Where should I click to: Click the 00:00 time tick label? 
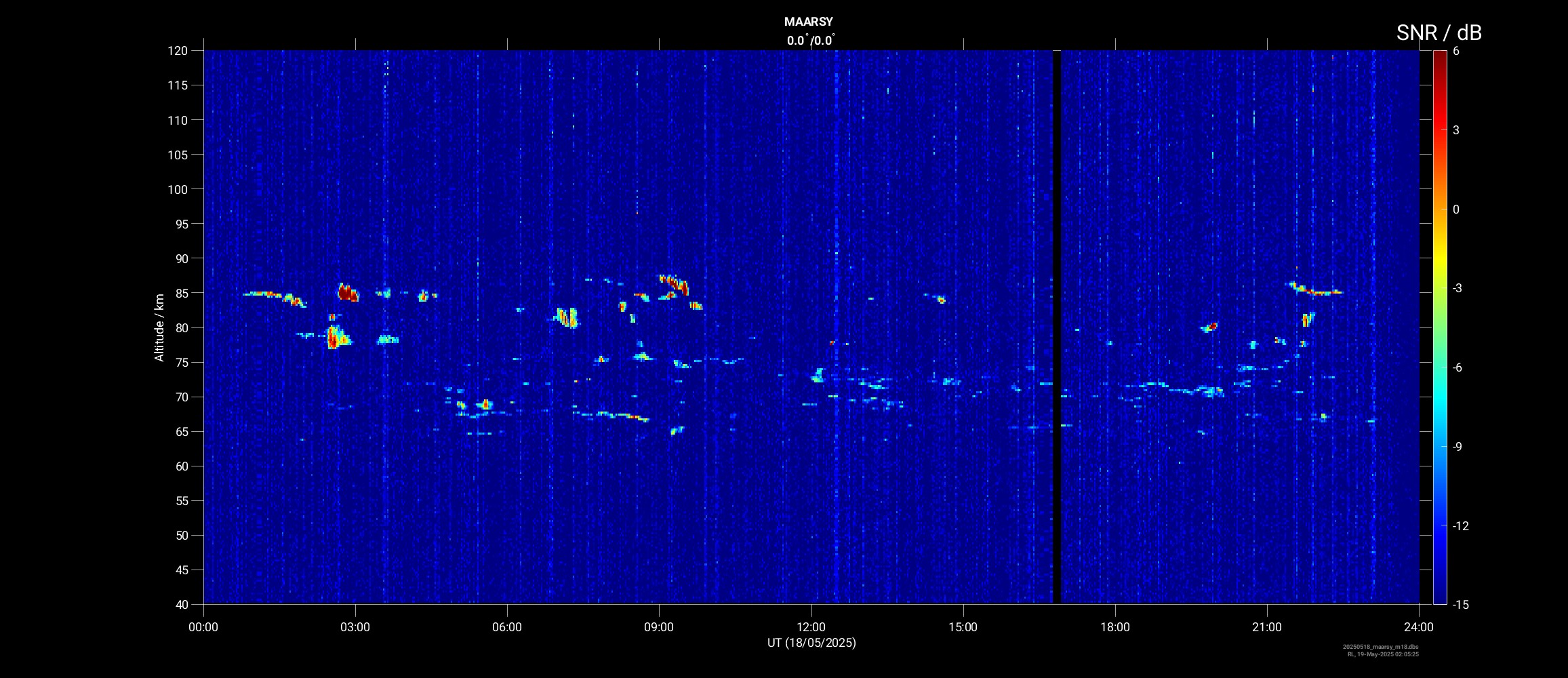[203, 627]
